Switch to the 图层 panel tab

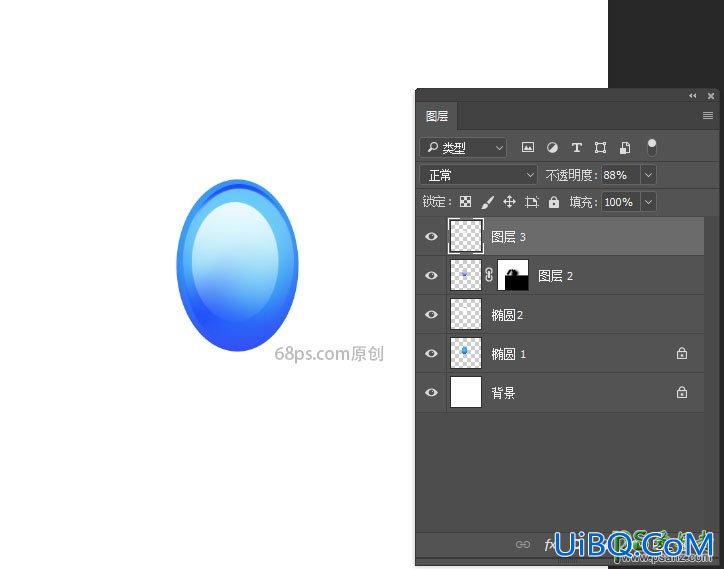437,116
